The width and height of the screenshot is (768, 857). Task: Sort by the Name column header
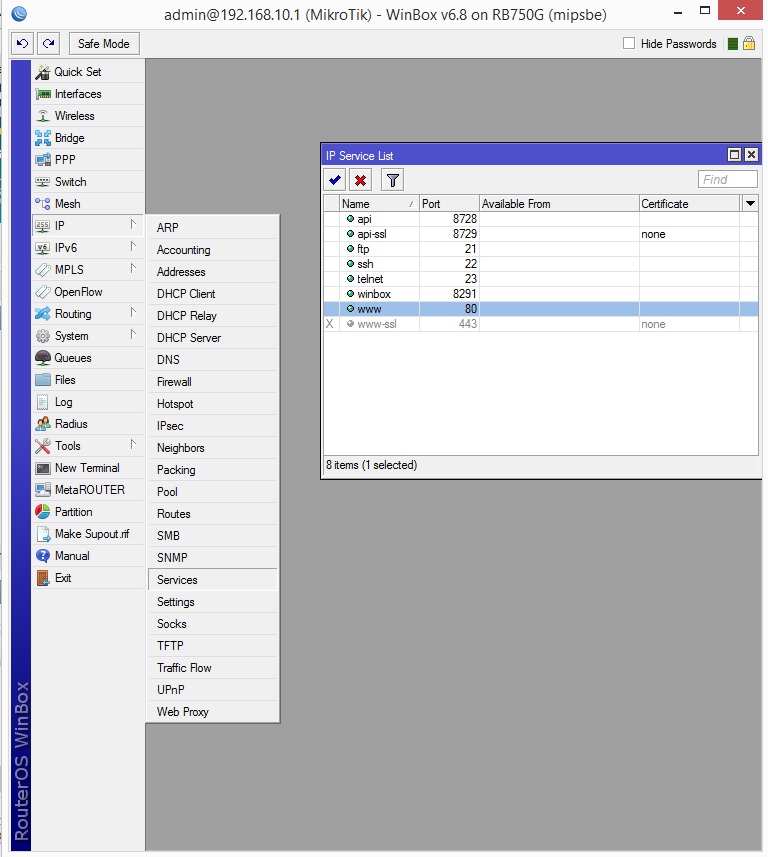pyautogui.click(x=379, y=204)
